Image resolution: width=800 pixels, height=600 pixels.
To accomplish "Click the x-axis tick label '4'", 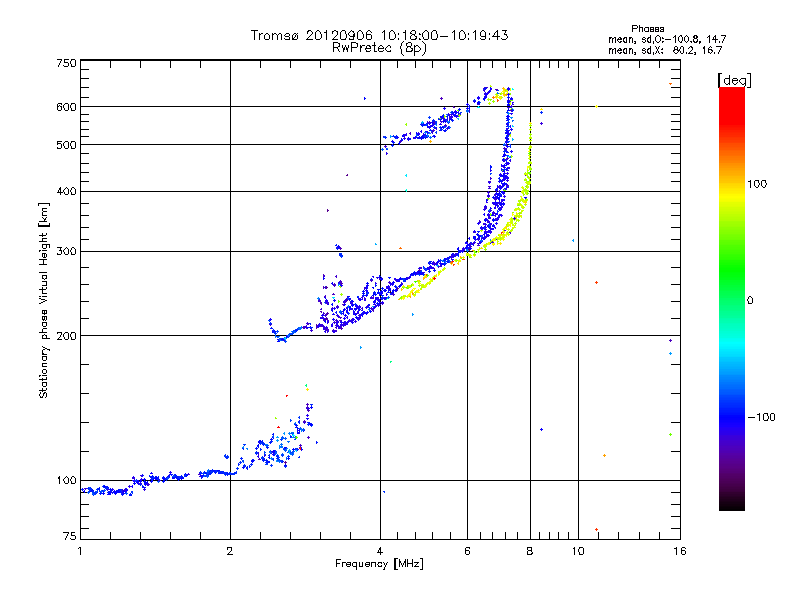I will pyautogui.click(x=380, y=551).
